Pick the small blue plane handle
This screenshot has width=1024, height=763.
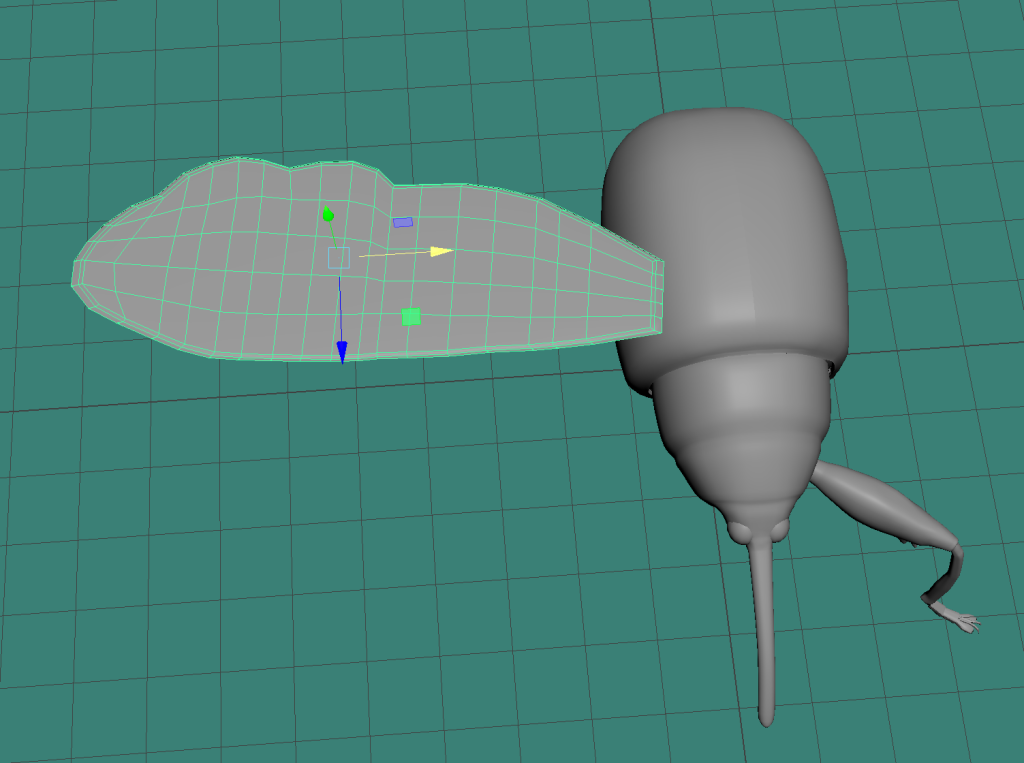point(403,222)
